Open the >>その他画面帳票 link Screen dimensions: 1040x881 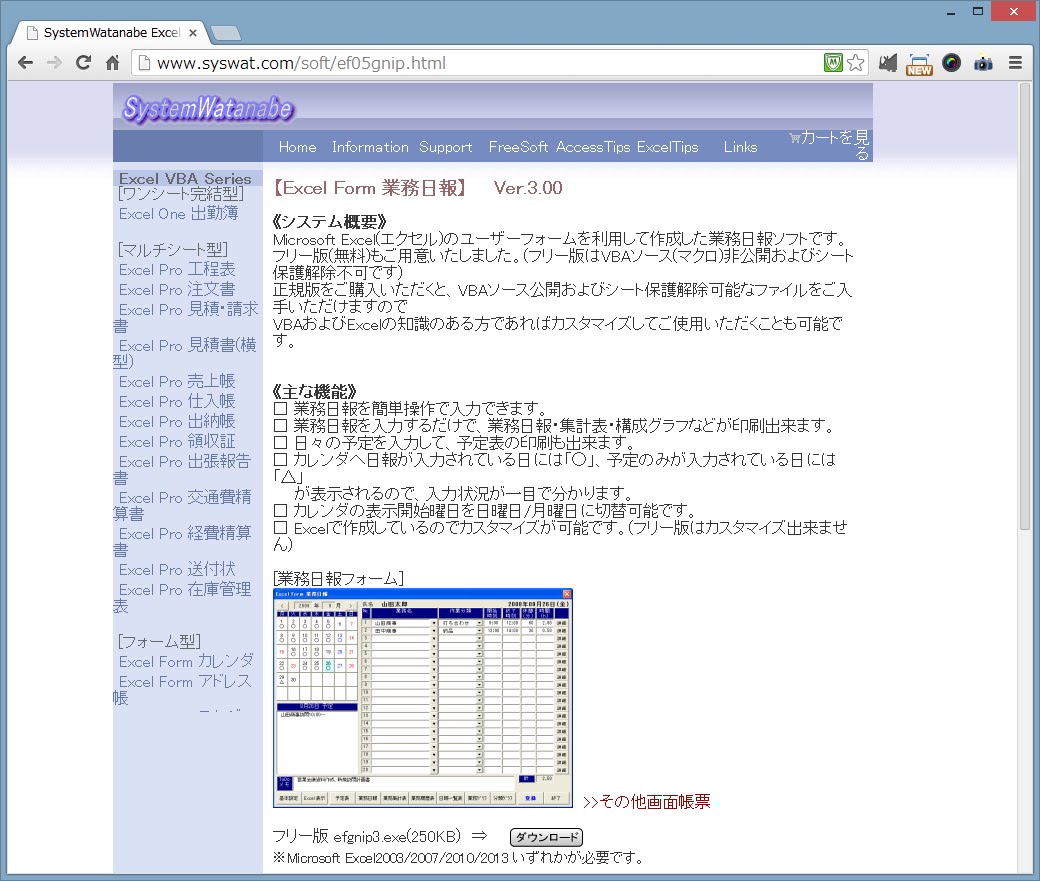click(647, 801)
